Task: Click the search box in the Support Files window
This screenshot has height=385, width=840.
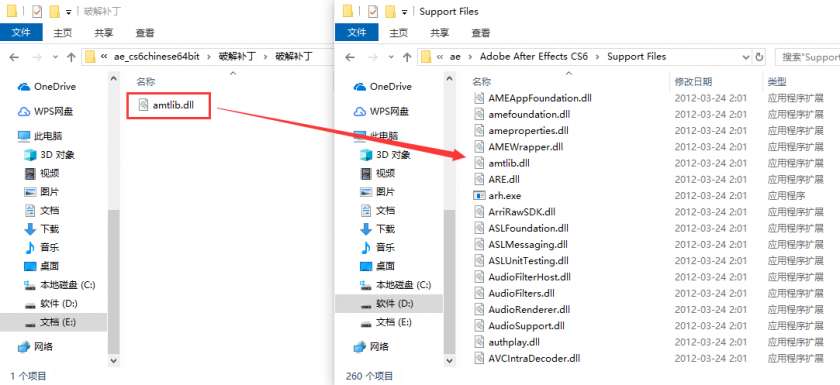Action: pos(807,57)
